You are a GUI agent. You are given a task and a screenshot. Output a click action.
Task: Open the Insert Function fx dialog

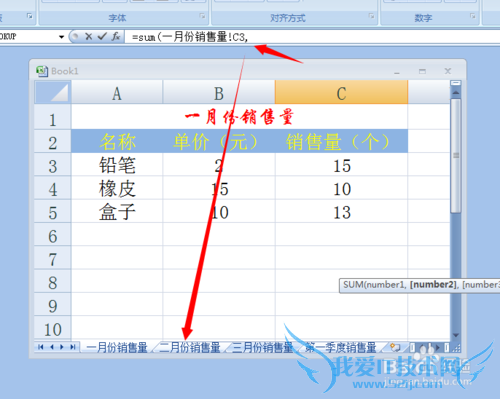tap(116, 36)
